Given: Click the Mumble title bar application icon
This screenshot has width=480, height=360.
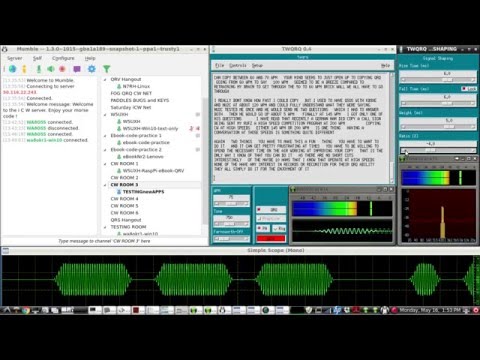Looking at the screenshot, I should click(5, 49).
